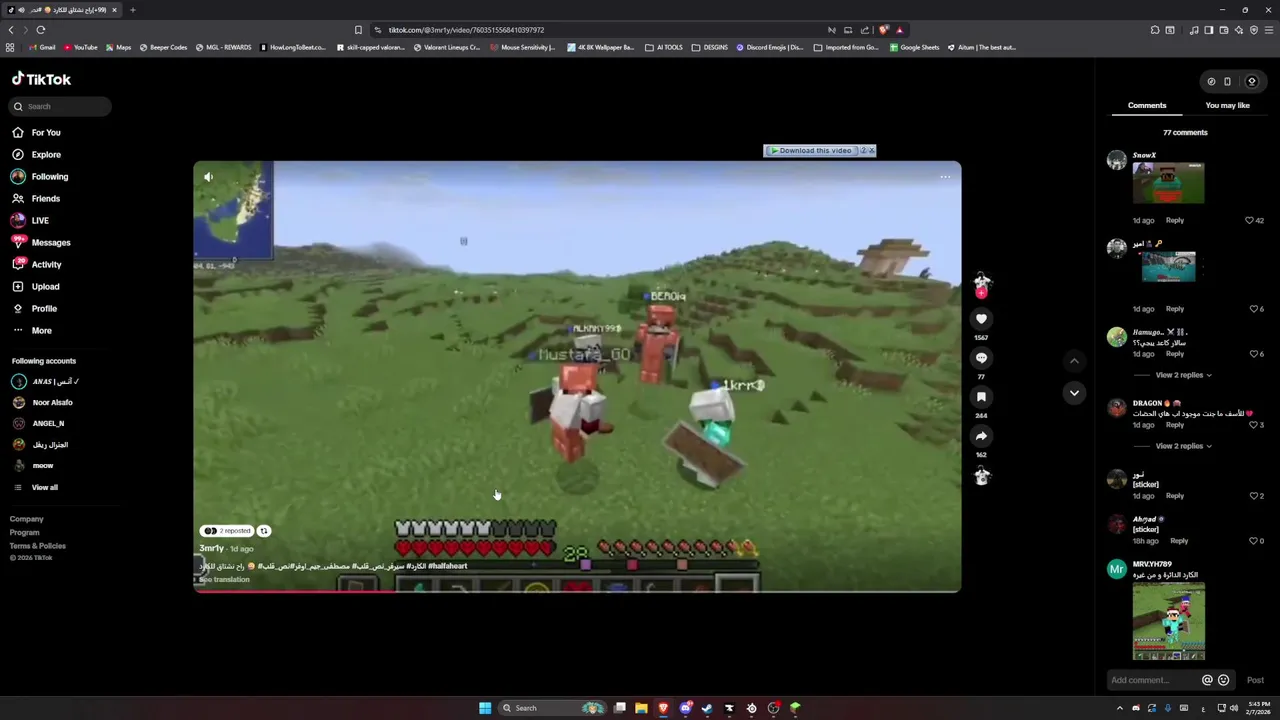Screen dimensions: 1280x720
Task: Go to the next video arrow
Action: (1074, 393)
